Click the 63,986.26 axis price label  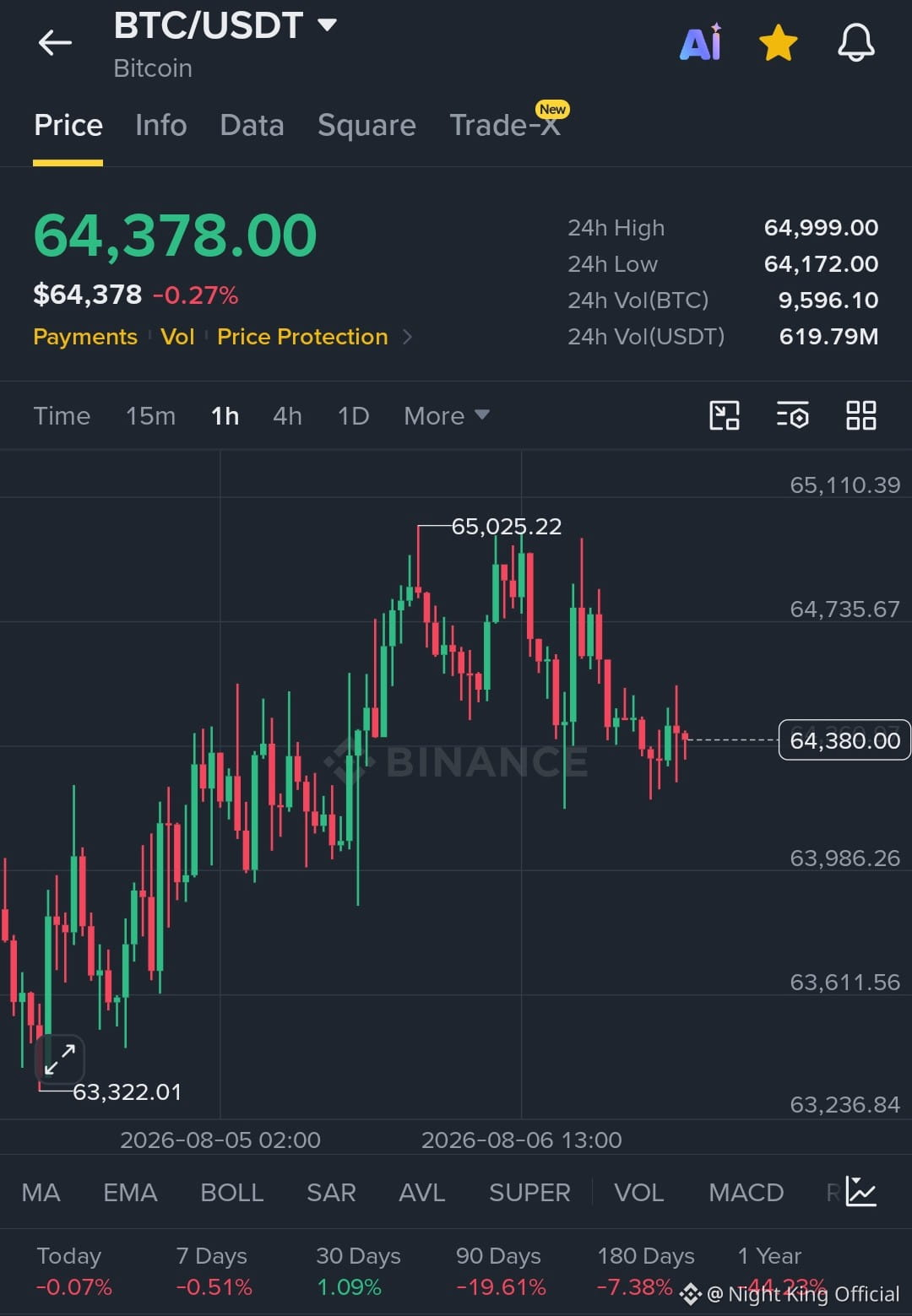tap(845, 858)
